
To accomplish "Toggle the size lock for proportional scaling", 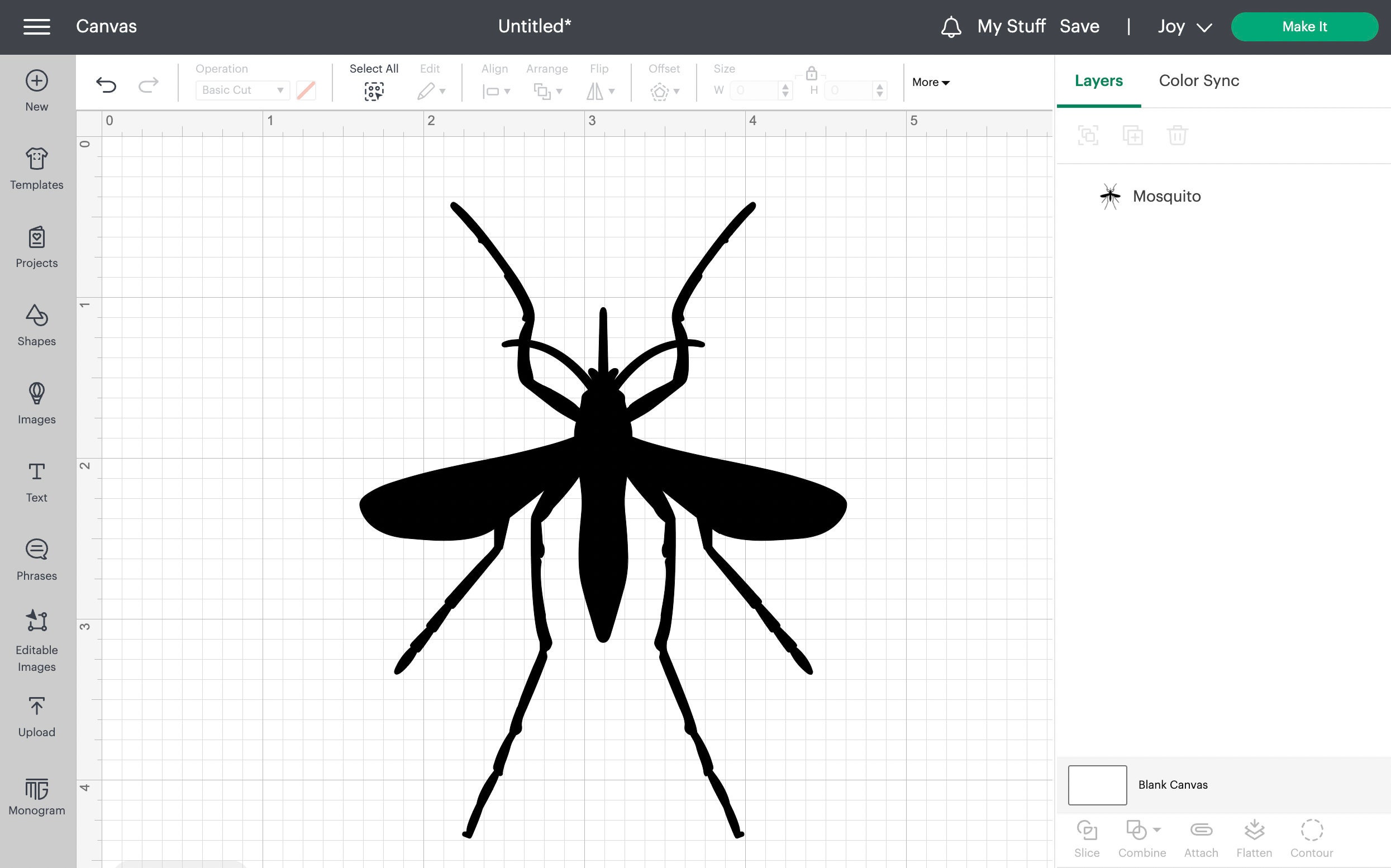I will tap(811, 75).
